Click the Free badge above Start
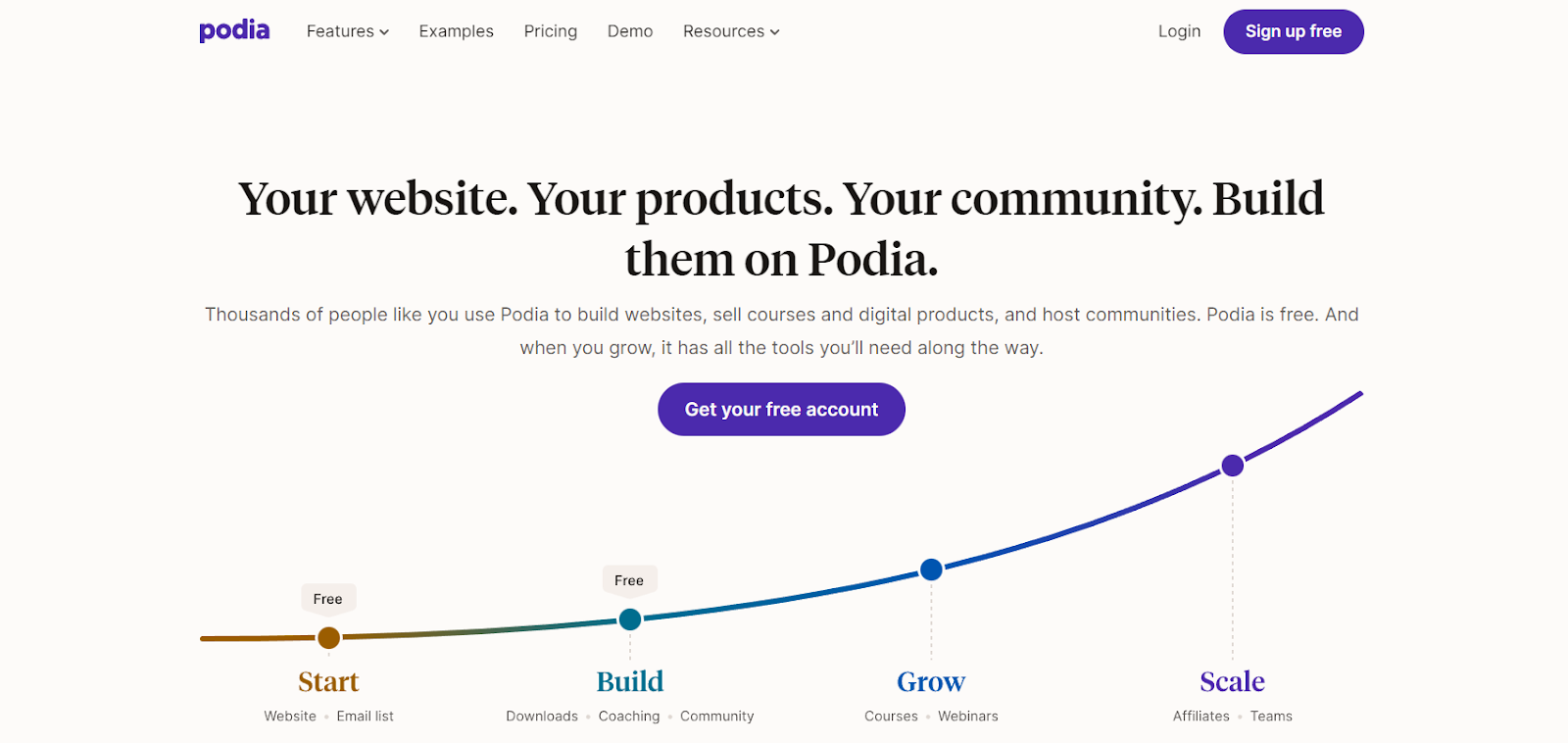 click(328, 599)
